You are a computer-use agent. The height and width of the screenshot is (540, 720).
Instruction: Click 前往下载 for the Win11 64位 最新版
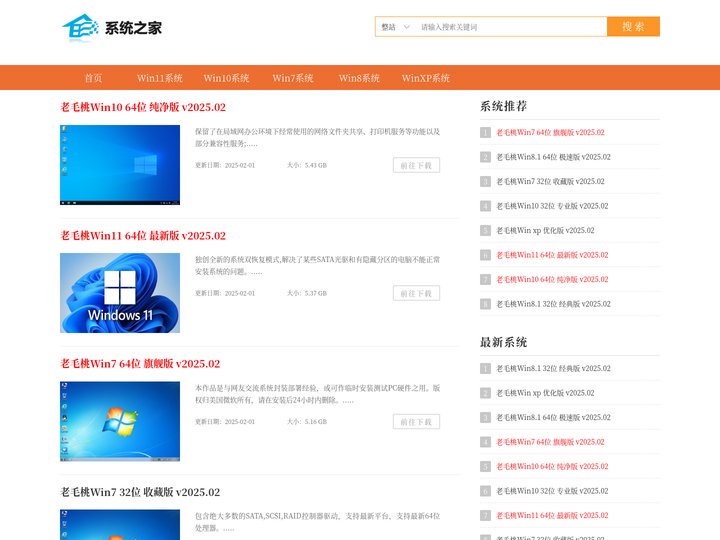coord(416,293)
